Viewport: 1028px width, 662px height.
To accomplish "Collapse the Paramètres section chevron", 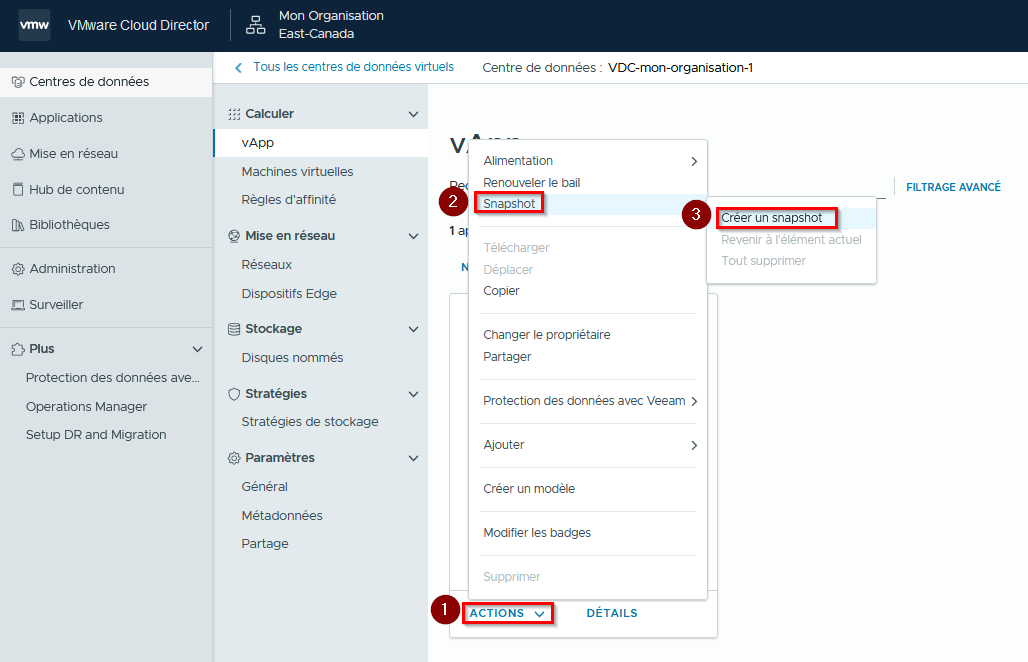I will 413,458.
